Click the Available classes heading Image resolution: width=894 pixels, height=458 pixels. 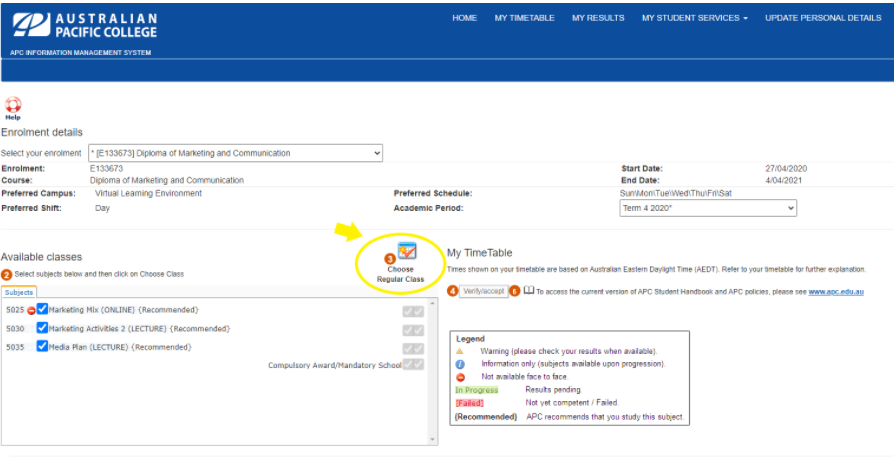click(42, 257)
